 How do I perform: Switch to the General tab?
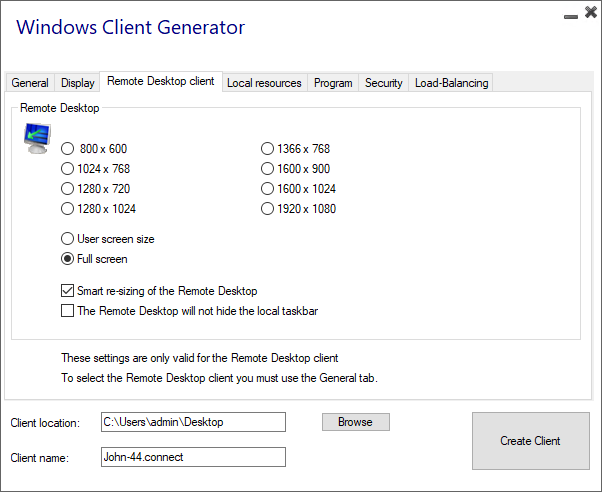tap(30, 83)
